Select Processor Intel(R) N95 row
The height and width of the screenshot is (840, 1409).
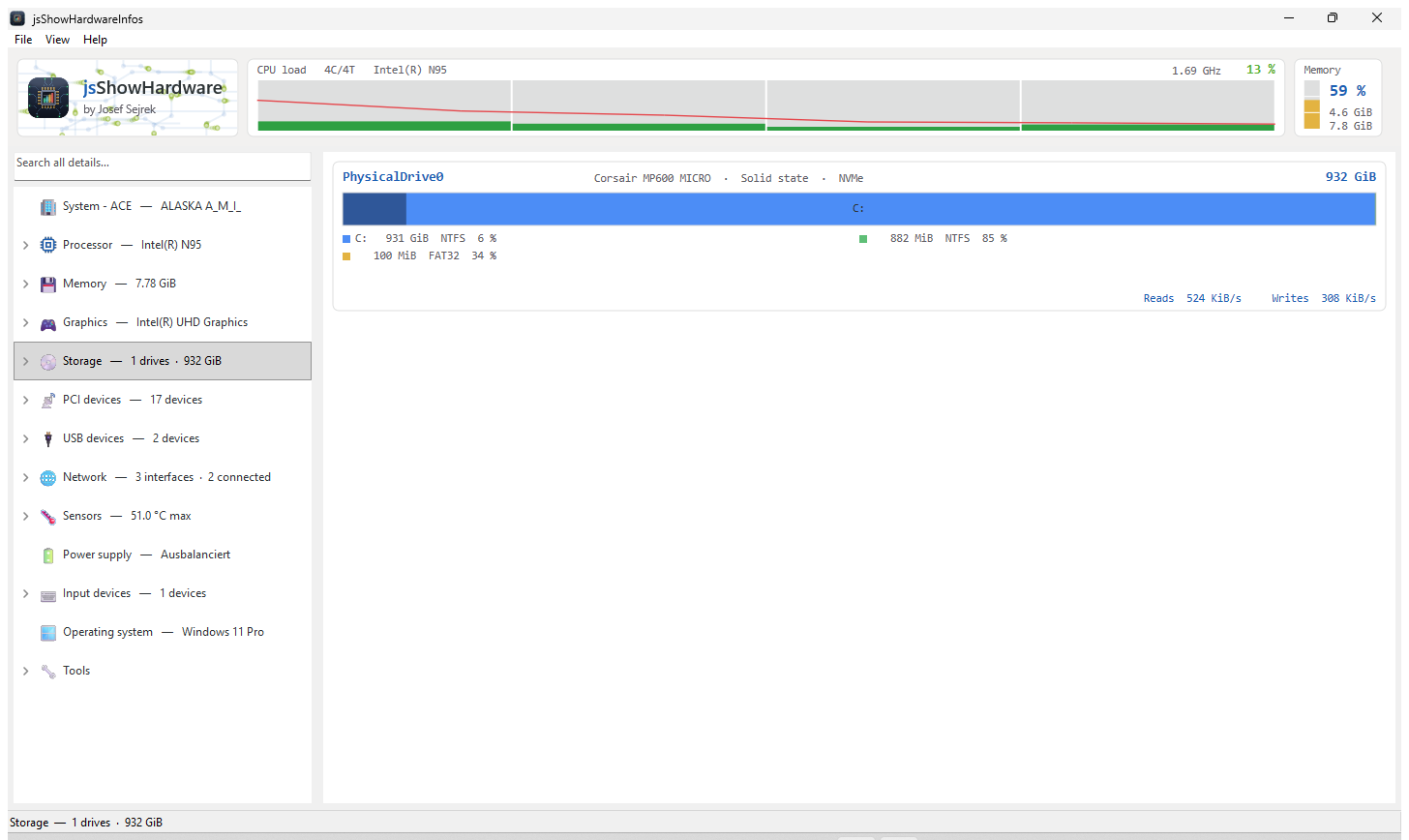click(163, 245)
